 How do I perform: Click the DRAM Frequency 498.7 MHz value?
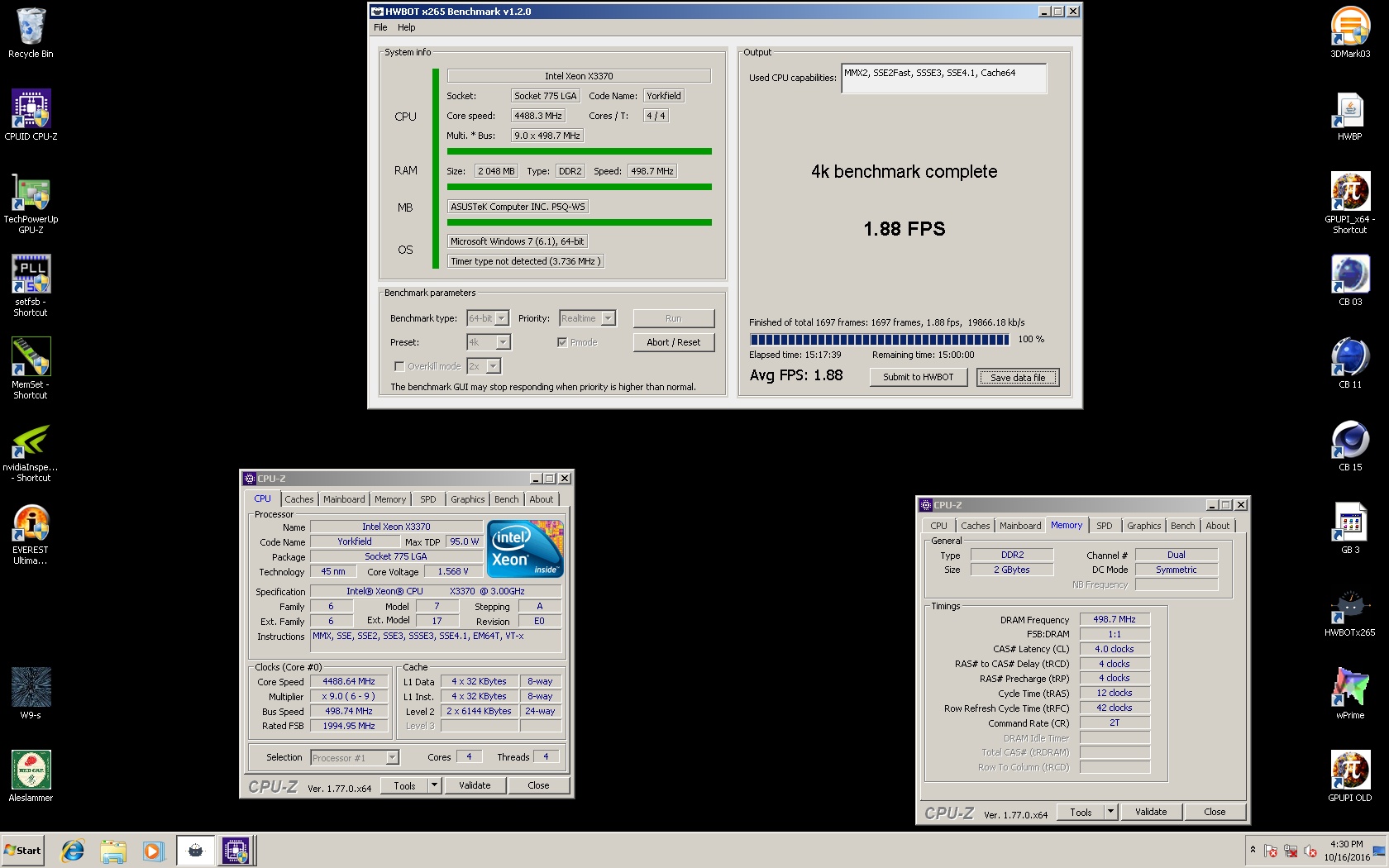pyautogui.click(x=1115, y=619)
